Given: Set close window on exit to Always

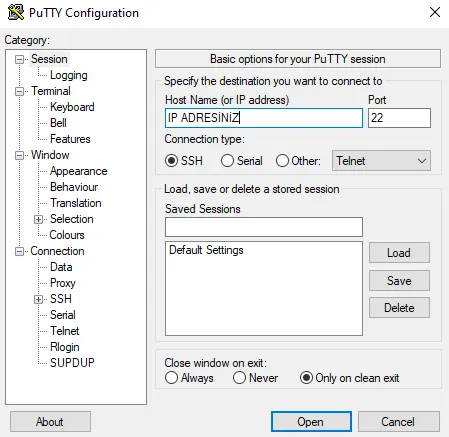Looking at the screenshot, I should click(x=171, y=378).
